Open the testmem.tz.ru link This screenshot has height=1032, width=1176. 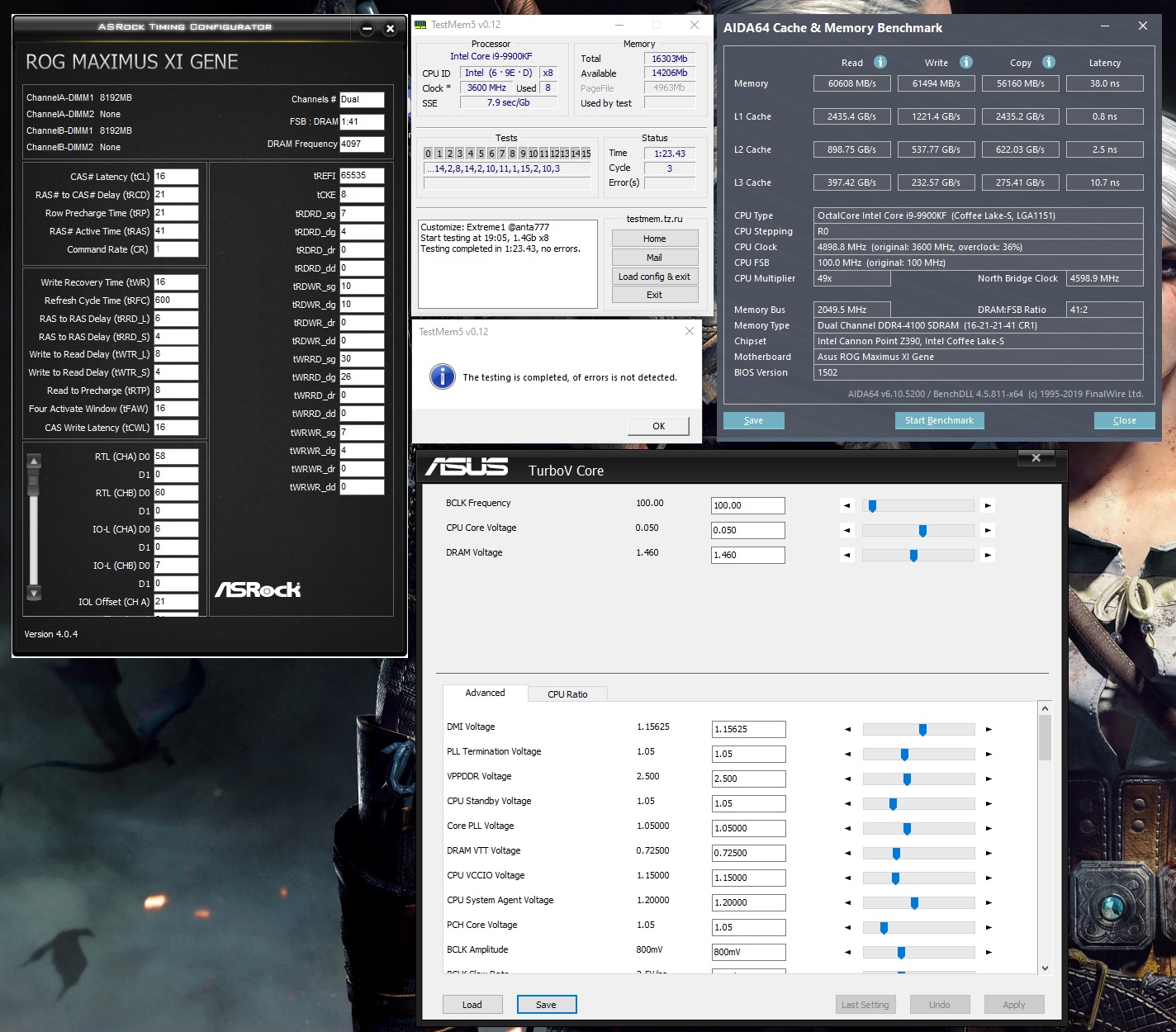(655, 219)
